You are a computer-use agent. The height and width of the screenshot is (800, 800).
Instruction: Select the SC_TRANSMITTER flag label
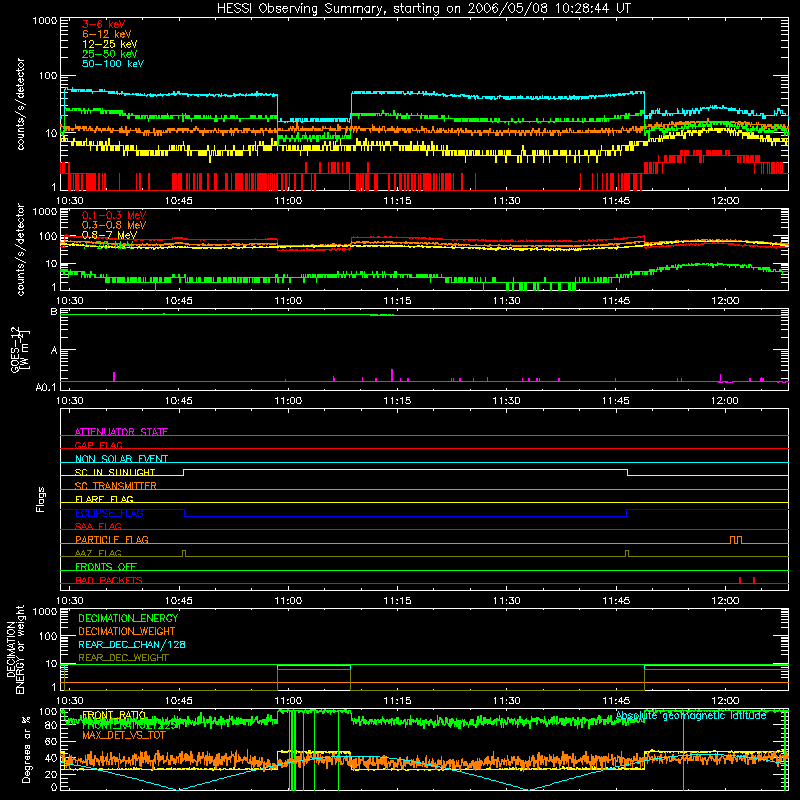tap(115, 486)
